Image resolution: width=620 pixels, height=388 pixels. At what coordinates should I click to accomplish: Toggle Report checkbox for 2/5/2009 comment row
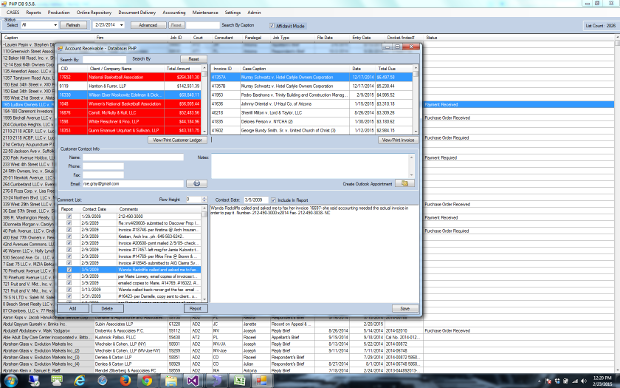click(x=69, y=223)
